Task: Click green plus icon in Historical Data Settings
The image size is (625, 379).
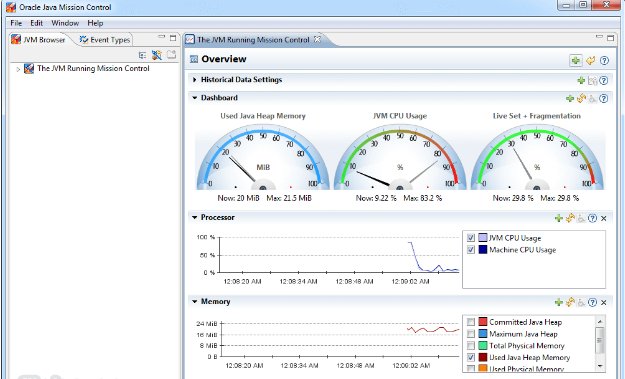Action: coord(581,81)
